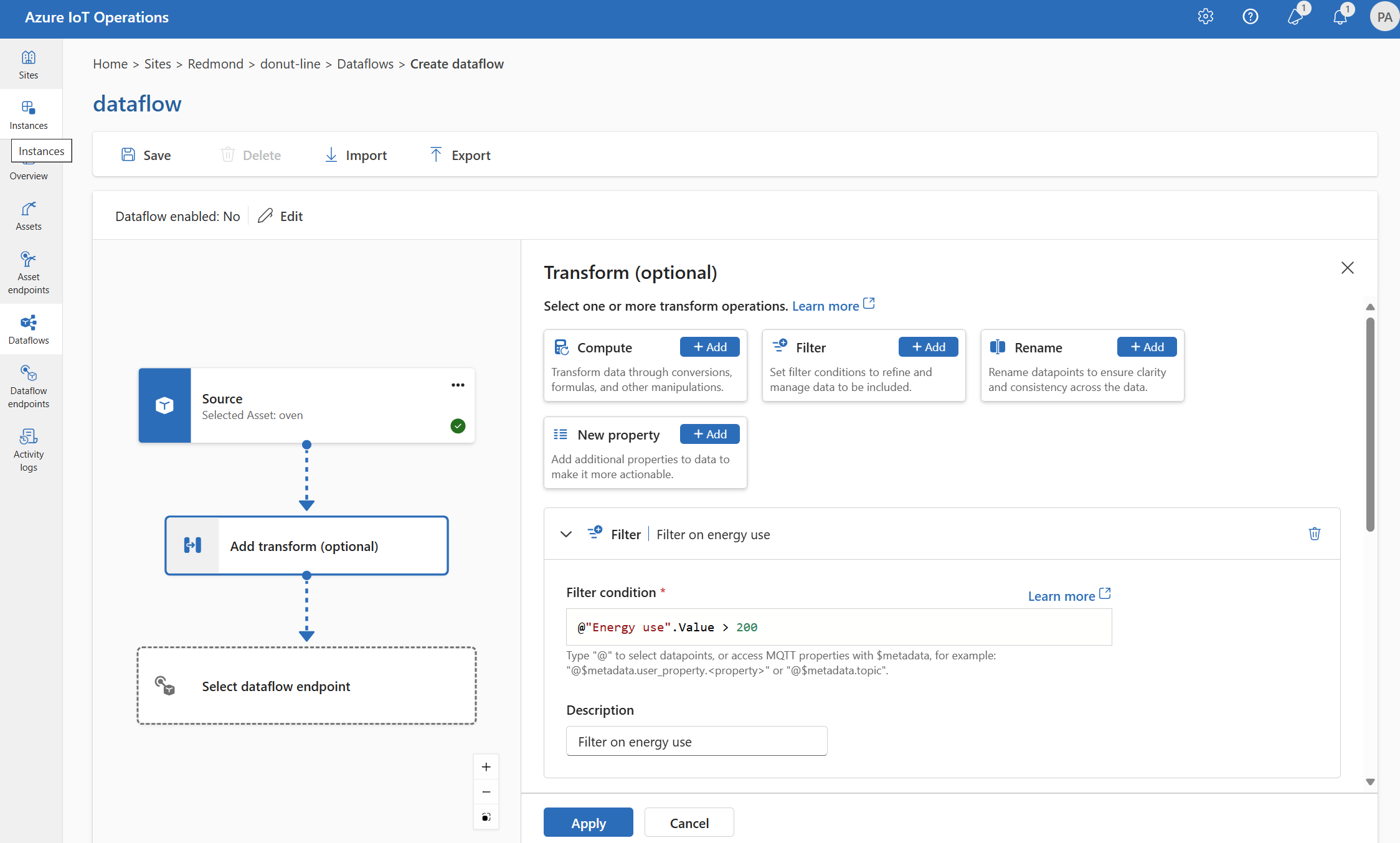Click the Compute transform Add icon

coord(710,346)
